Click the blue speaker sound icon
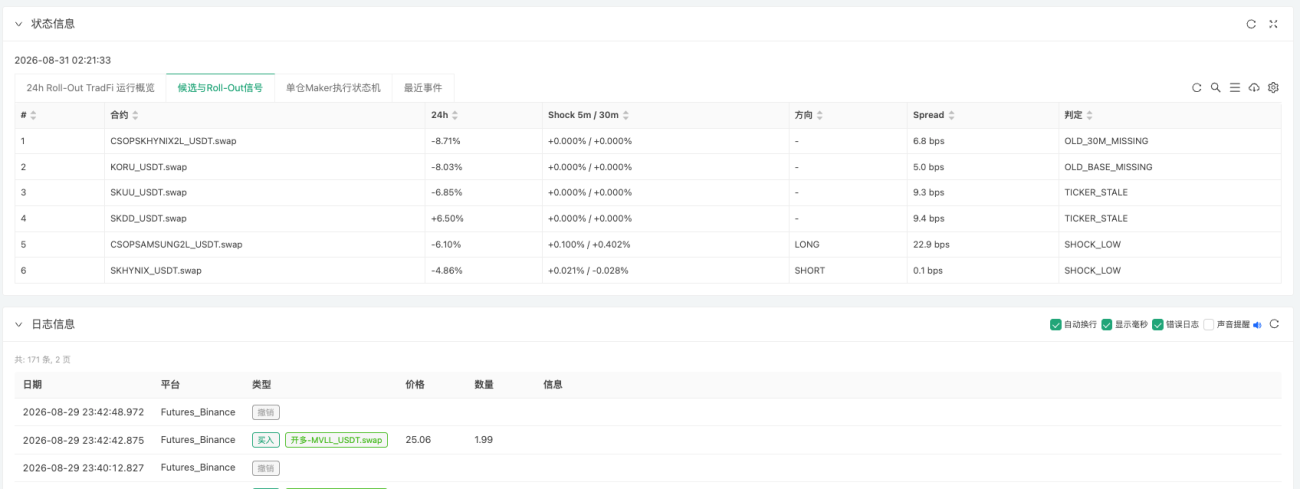The width and height of the screenshot is (1300, 489). pyautogui.click(x=1258, y=325)
